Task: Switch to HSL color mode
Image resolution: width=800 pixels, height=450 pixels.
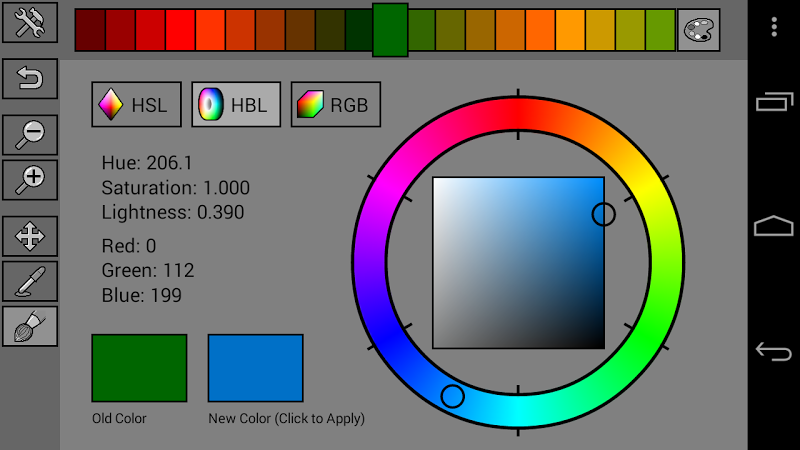Action: tap(136, 105)
